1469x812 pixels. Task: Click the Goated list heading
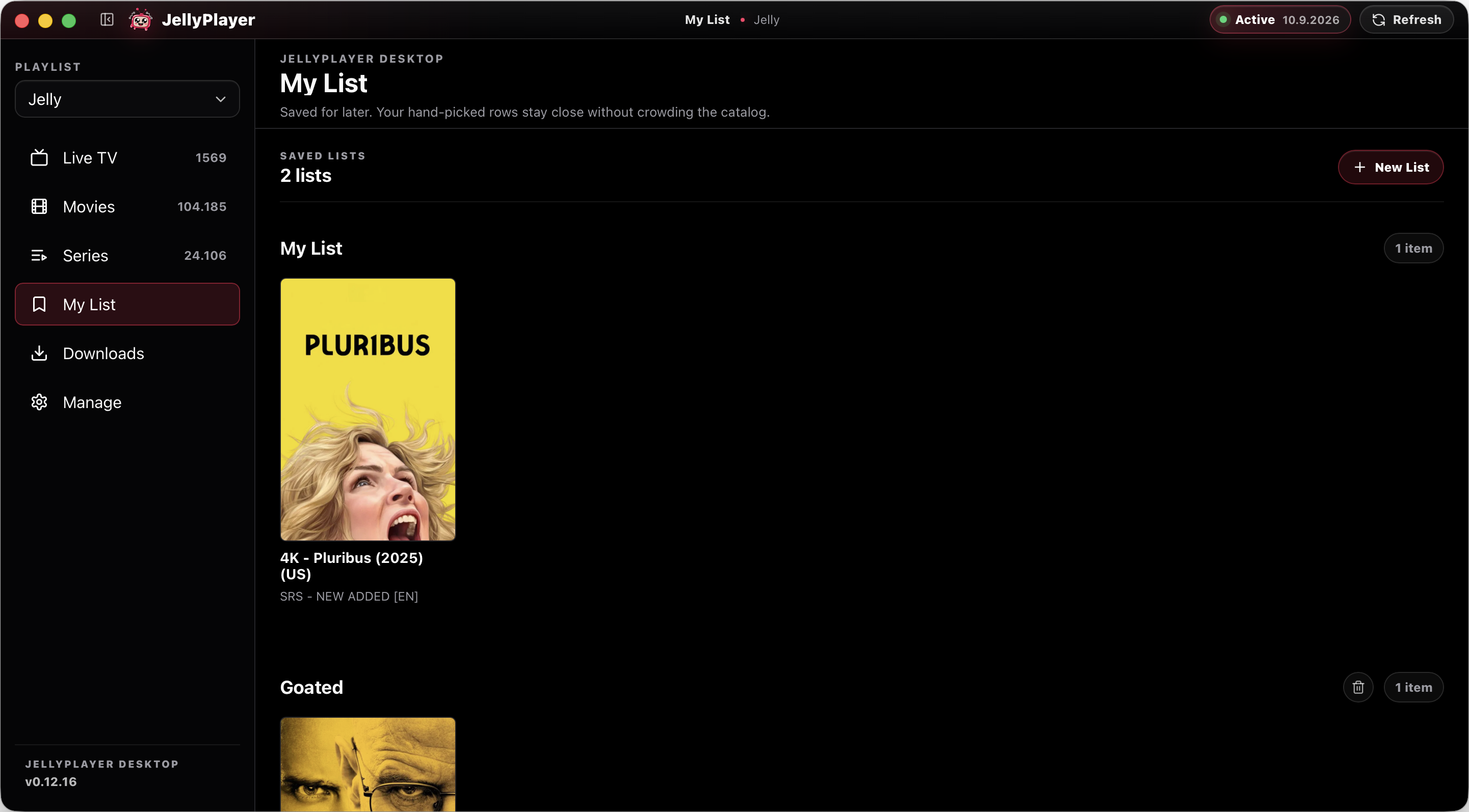(311, 687)
